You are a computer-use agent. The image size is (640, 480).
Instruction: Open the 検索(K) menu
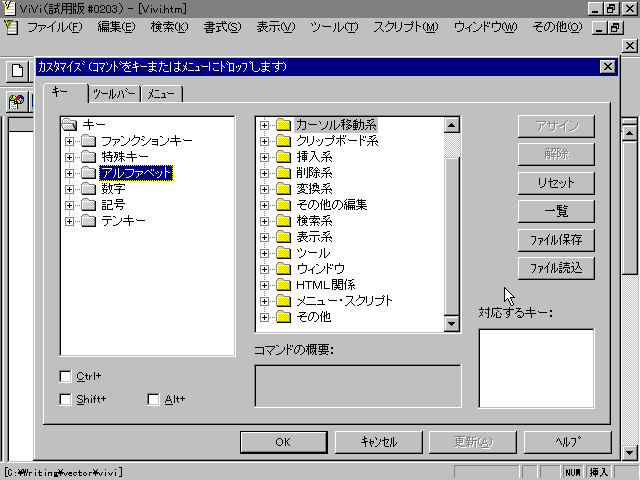[x=169, y=27]
